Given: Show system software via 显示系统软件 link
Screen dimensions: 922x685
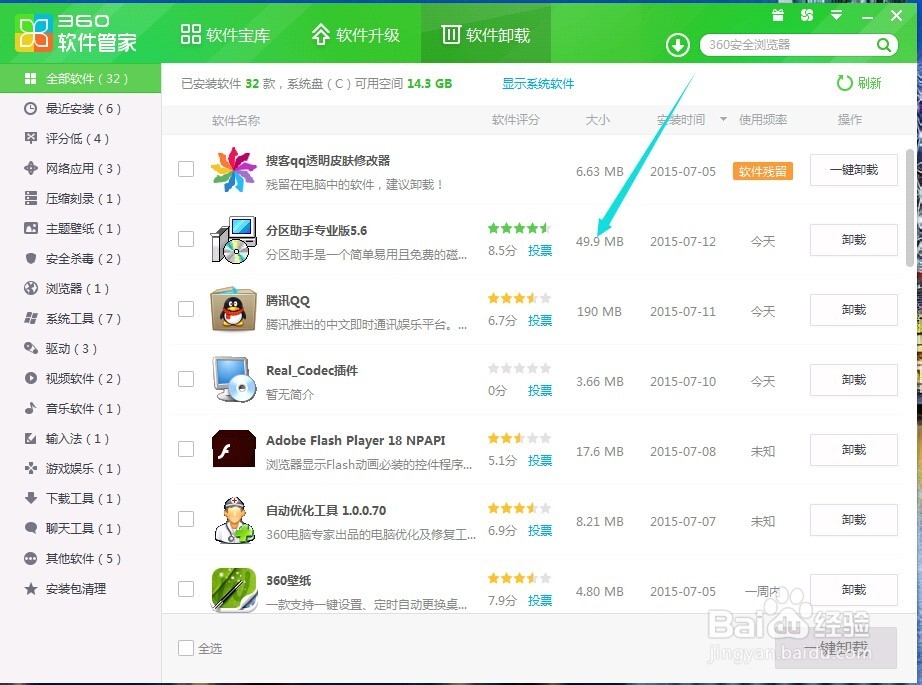Looking at the screenshot, I should coord(537,84).
